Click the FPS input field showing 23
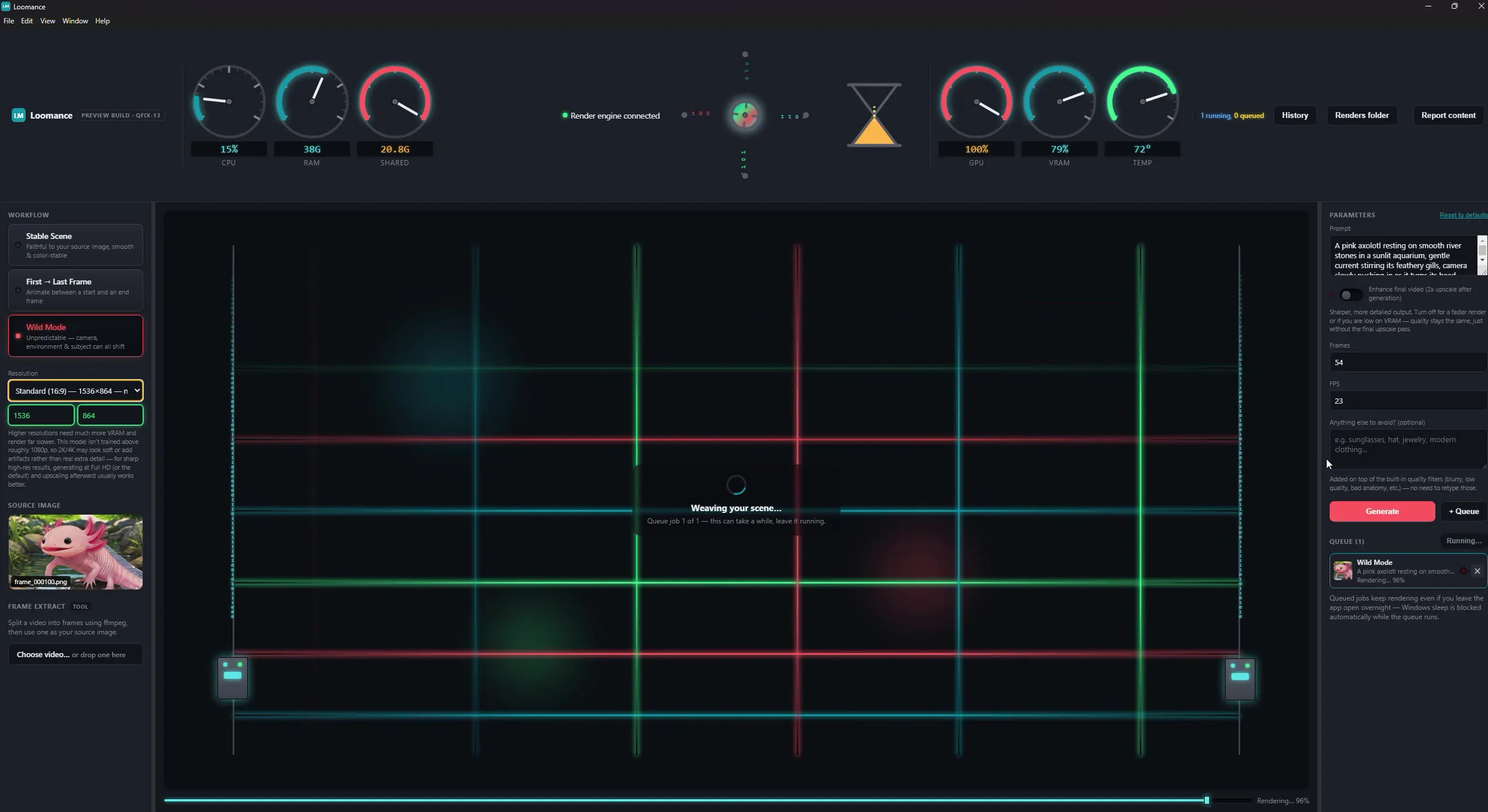Viewport: 1488px width, 812px height. [1407, 401]
